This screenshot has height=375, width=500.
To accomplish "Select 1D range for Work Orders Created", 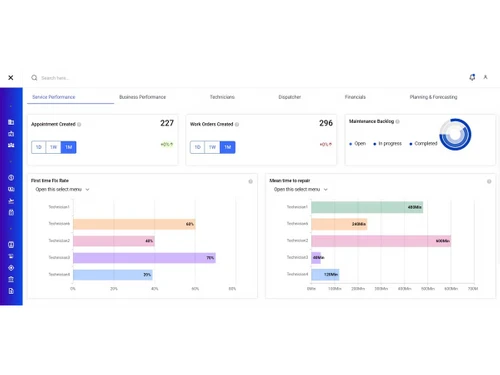I will [198, 147].
